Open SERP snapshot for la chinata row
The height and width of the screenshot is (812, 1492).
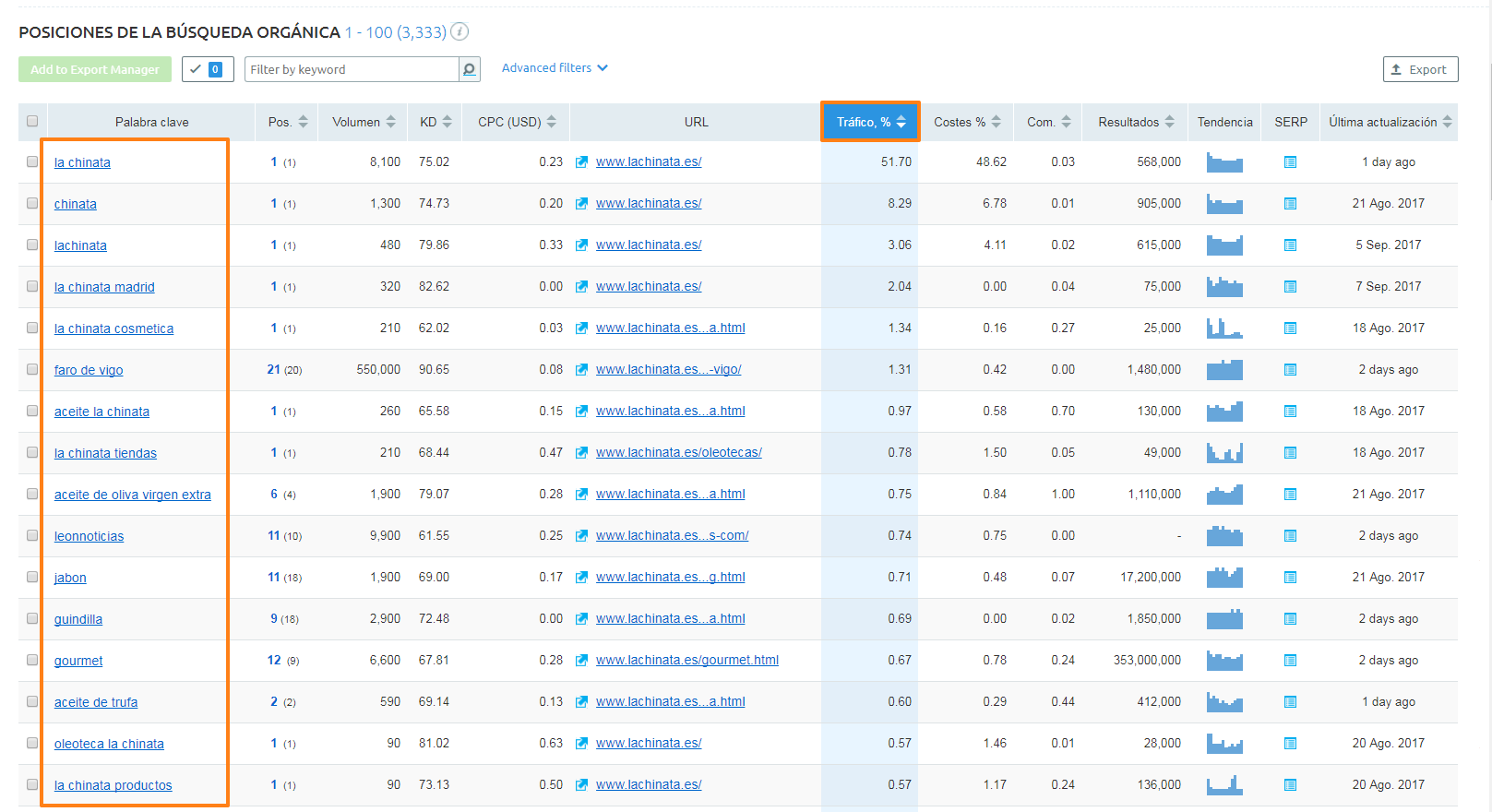pos(1291,162)
